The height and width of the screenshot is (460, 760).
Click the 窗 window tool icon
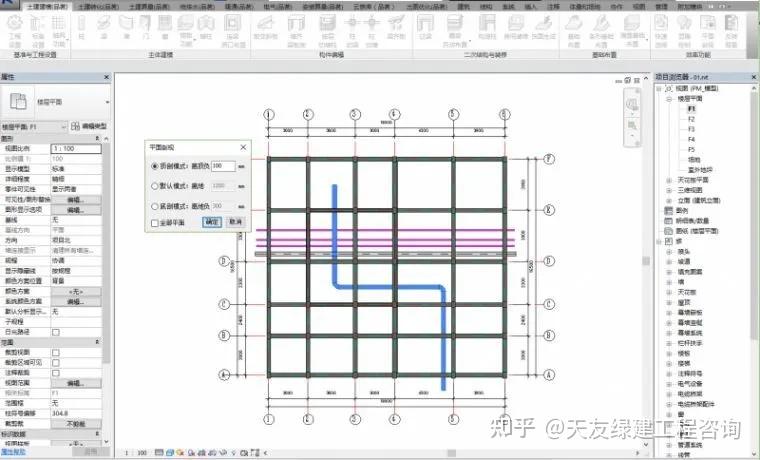point(165,28)
